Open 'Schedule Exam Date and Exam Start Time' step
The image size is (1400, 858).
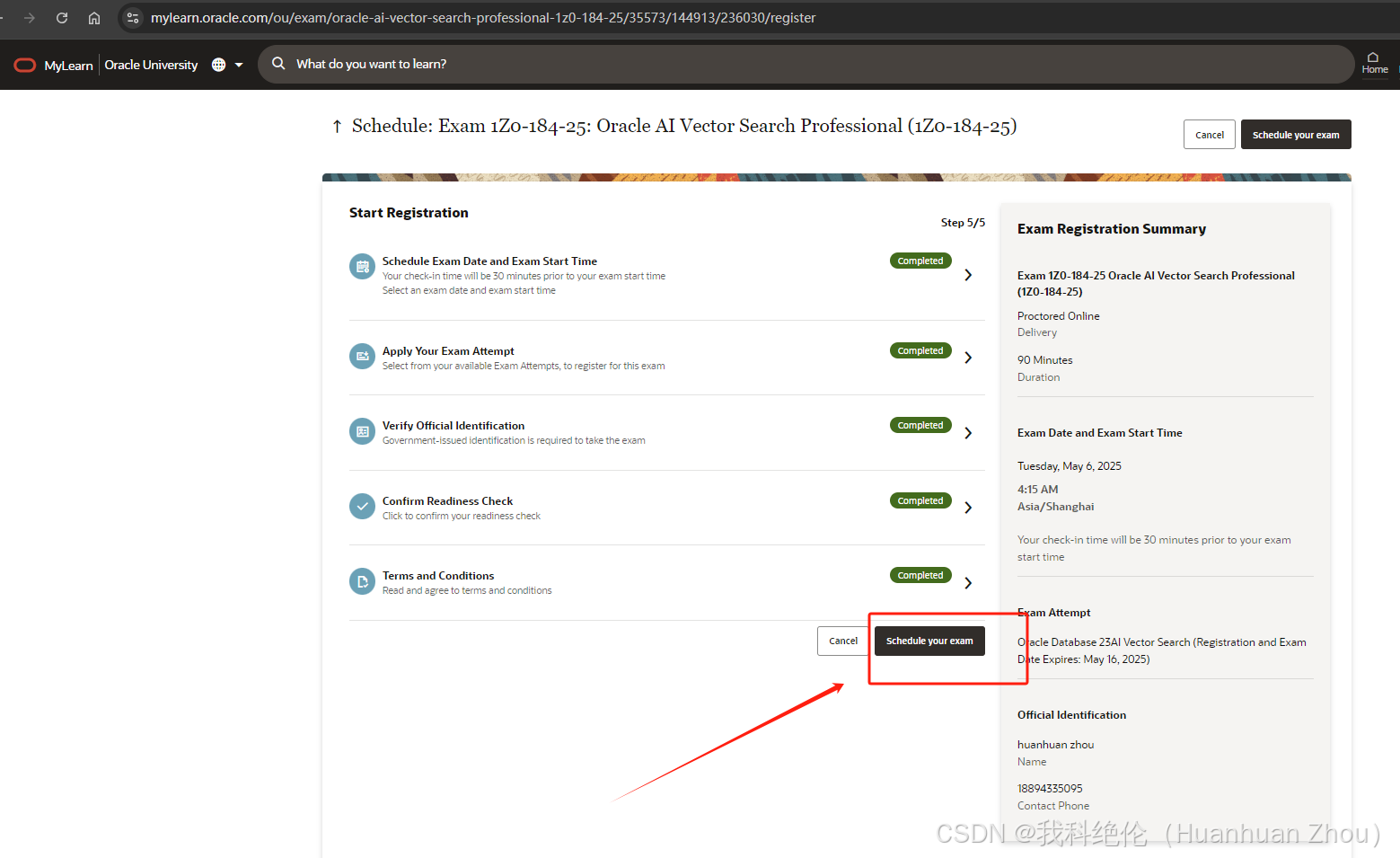[489, 261]
